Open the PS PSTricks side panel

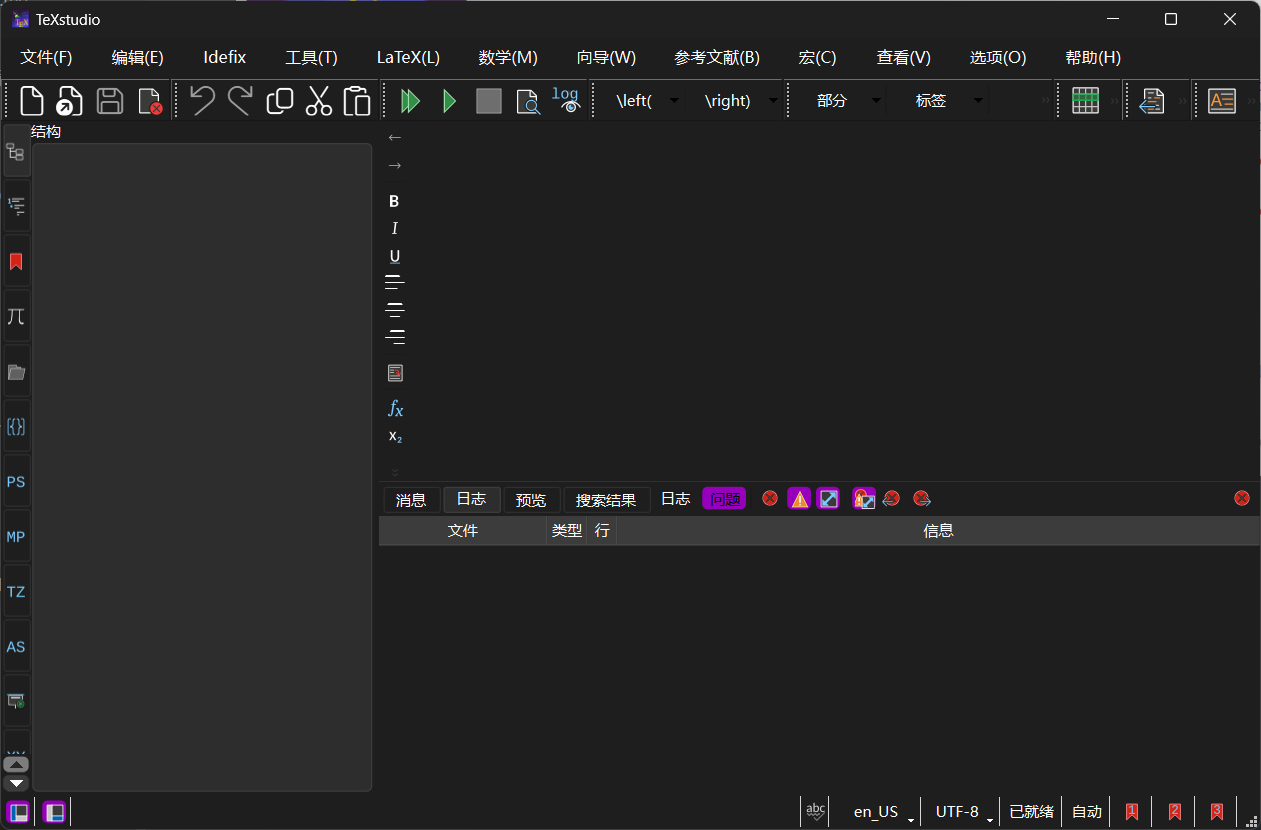coord(16,482)
